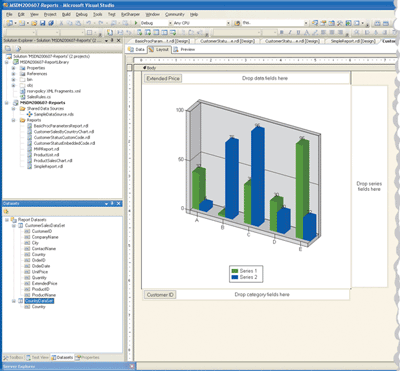
Task: Open the Datasets panel options dropdown arrow
Action: click(x=106, y=204)
